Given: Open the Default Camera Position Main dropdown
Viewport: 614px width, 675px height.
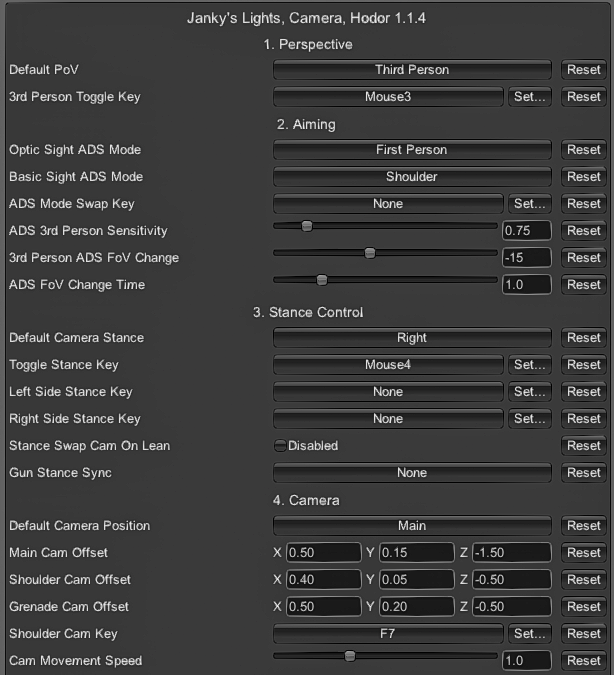Looking at the screenshot, I should coord(411,526).
